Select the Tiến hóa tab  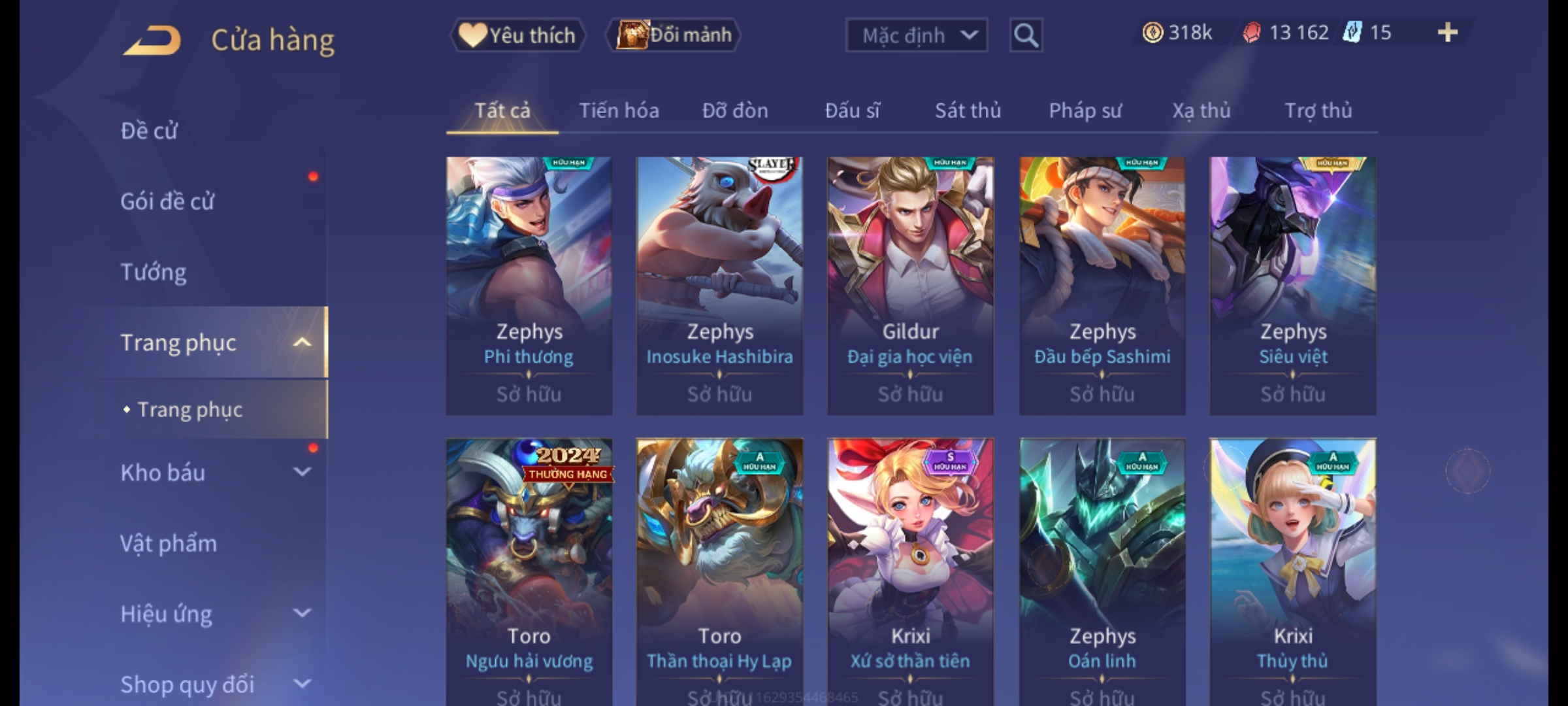click(619, 110)
